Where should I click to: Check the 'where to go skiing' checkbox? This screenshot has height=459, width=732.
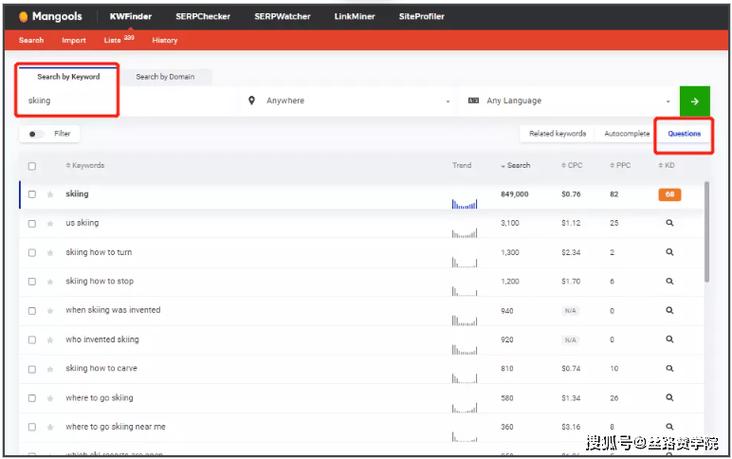point(32,398)
